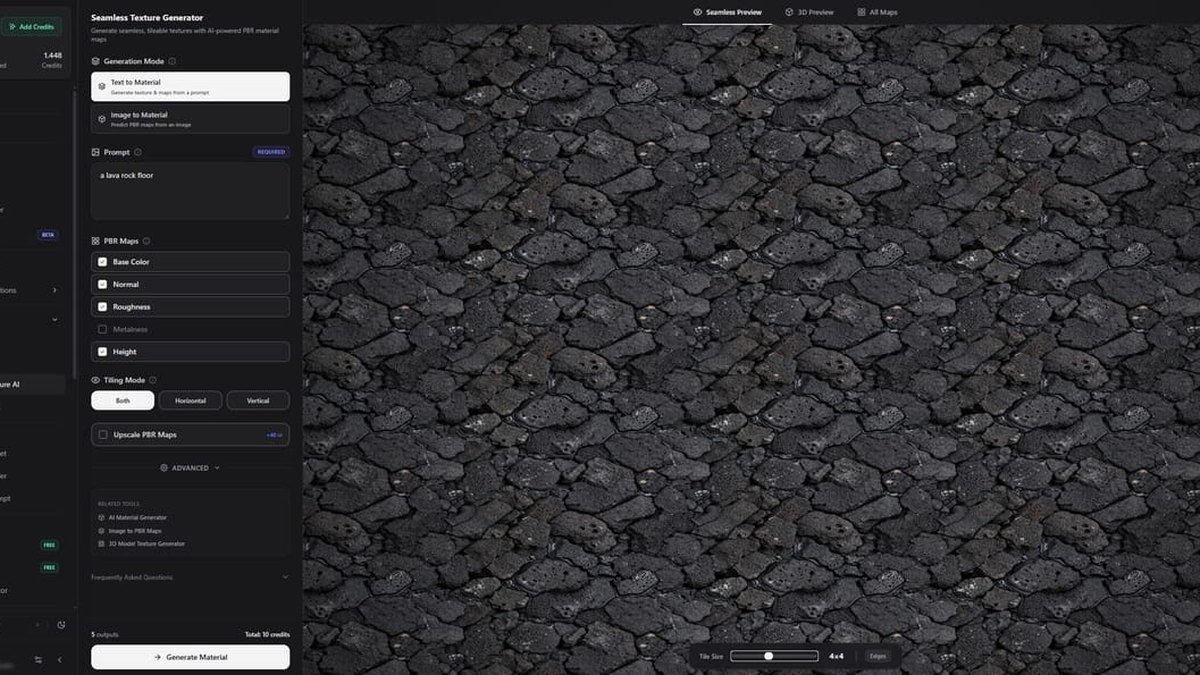Focus the prompt text area
This screenshot has height=675, width=1200.
pyautogui.click(x=190, y=191)
